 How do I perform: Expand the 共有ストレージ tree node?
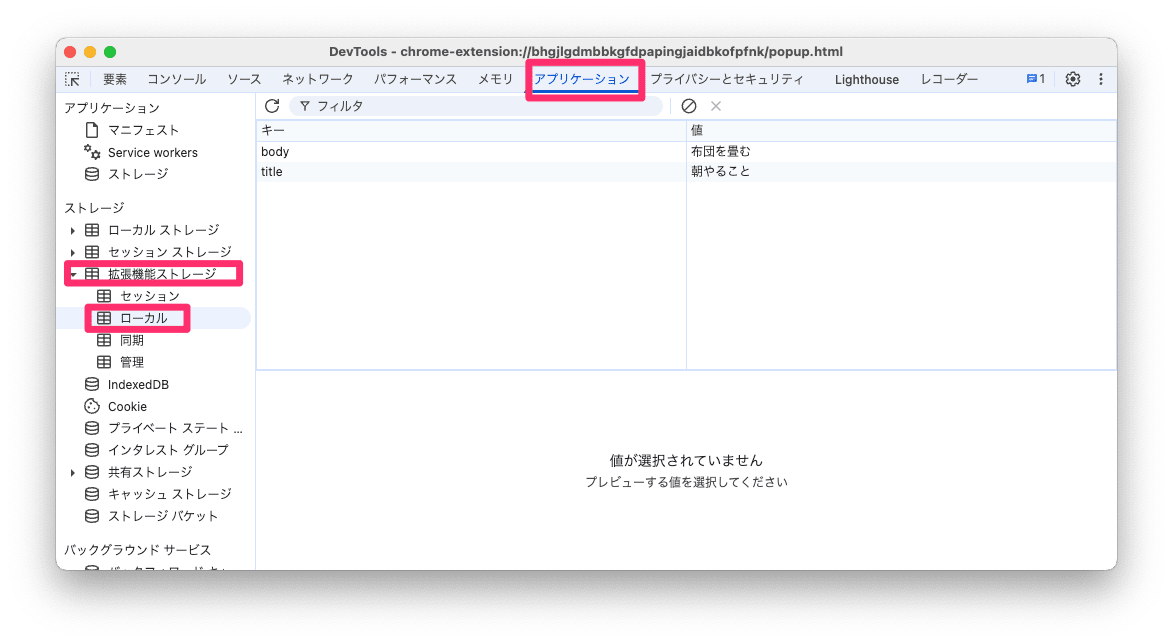click(x=73, y=473)
